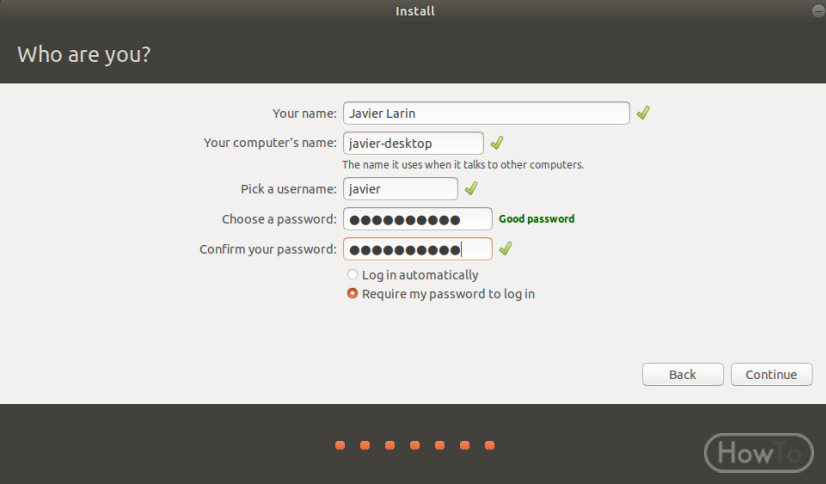Click the last orange progress dot
826x484 pixels.
tap(489, 445)
